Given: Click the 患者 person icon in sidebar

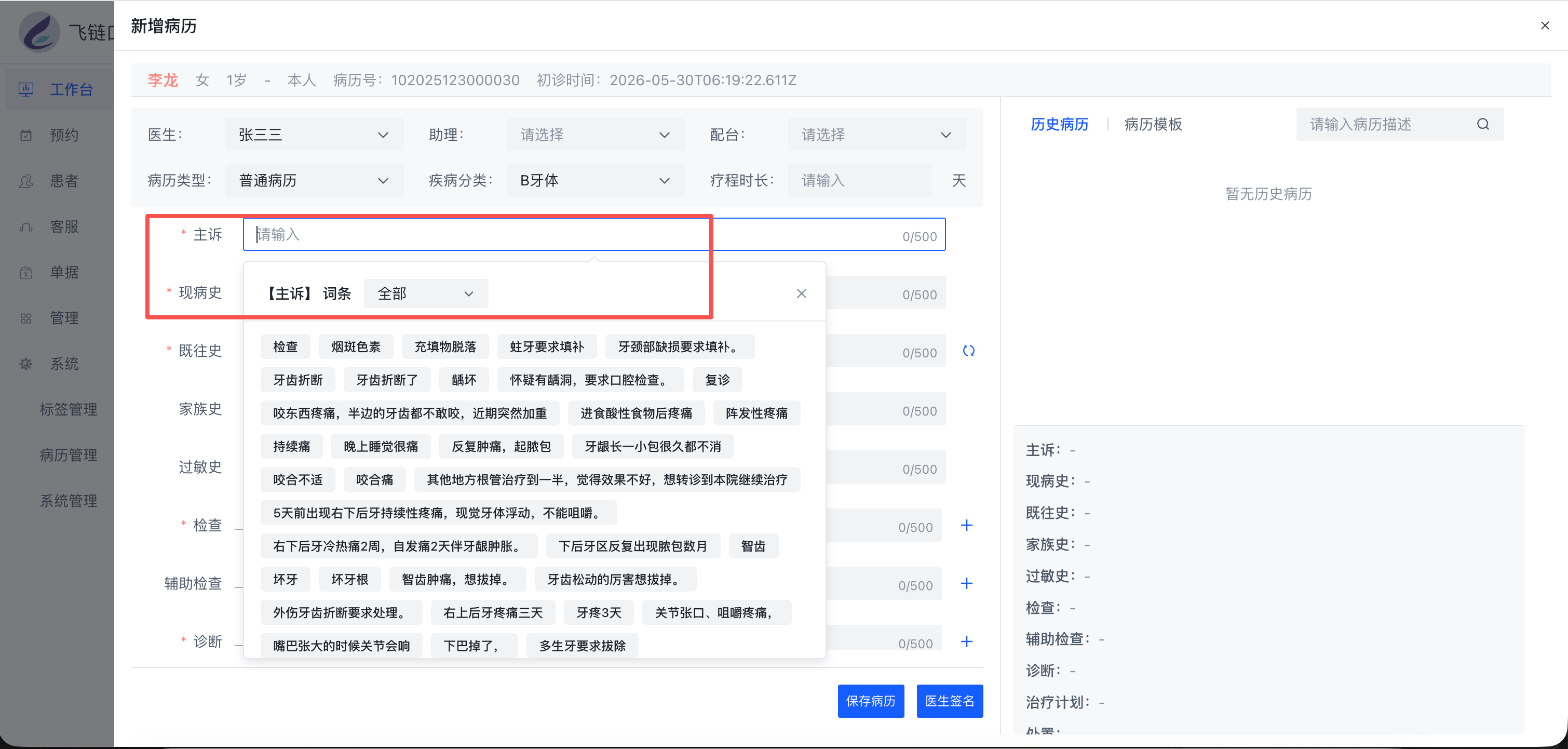Looking at the screenshot, I should click(26, 181).
